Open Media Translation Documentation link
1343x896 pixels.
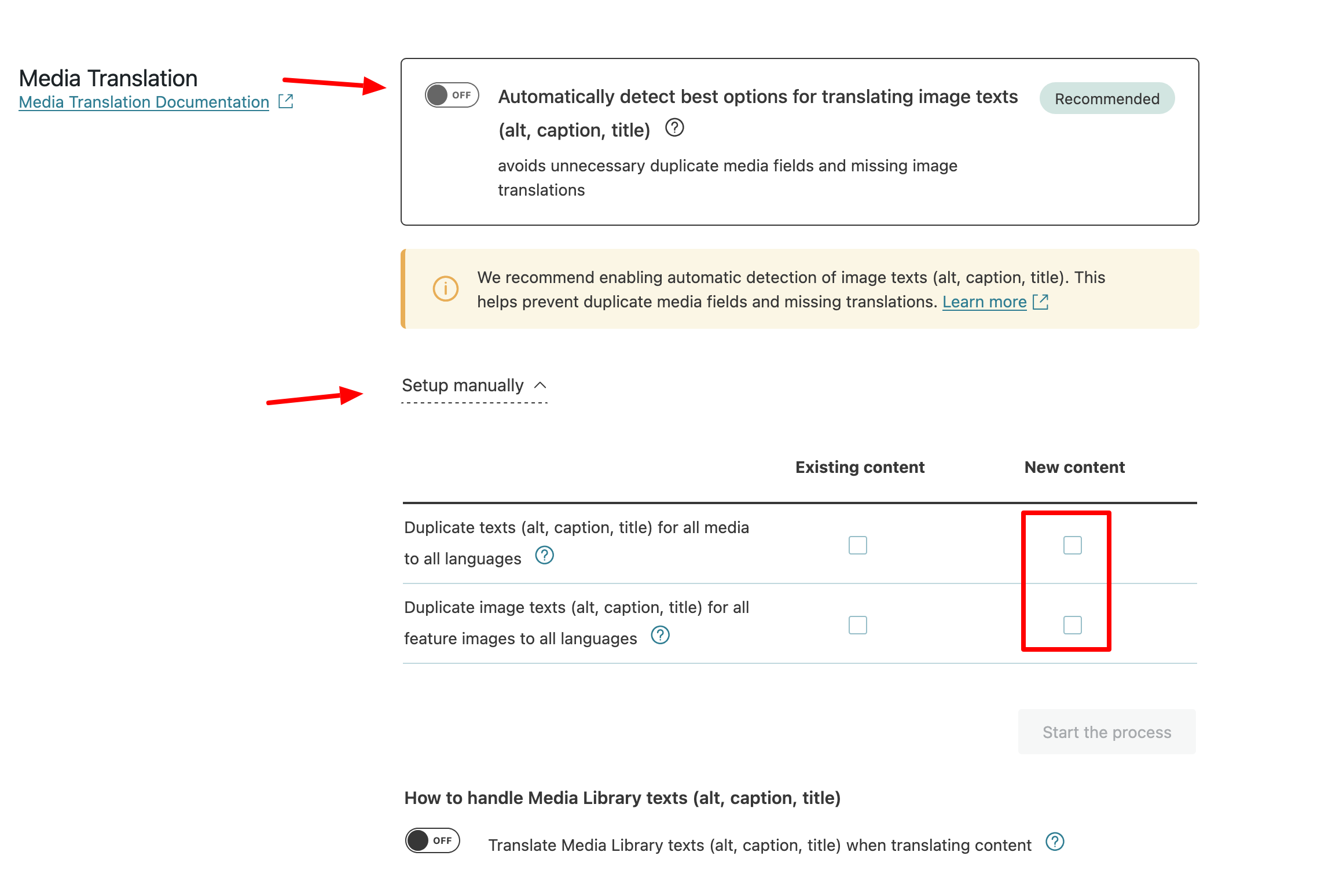[144, 102]
